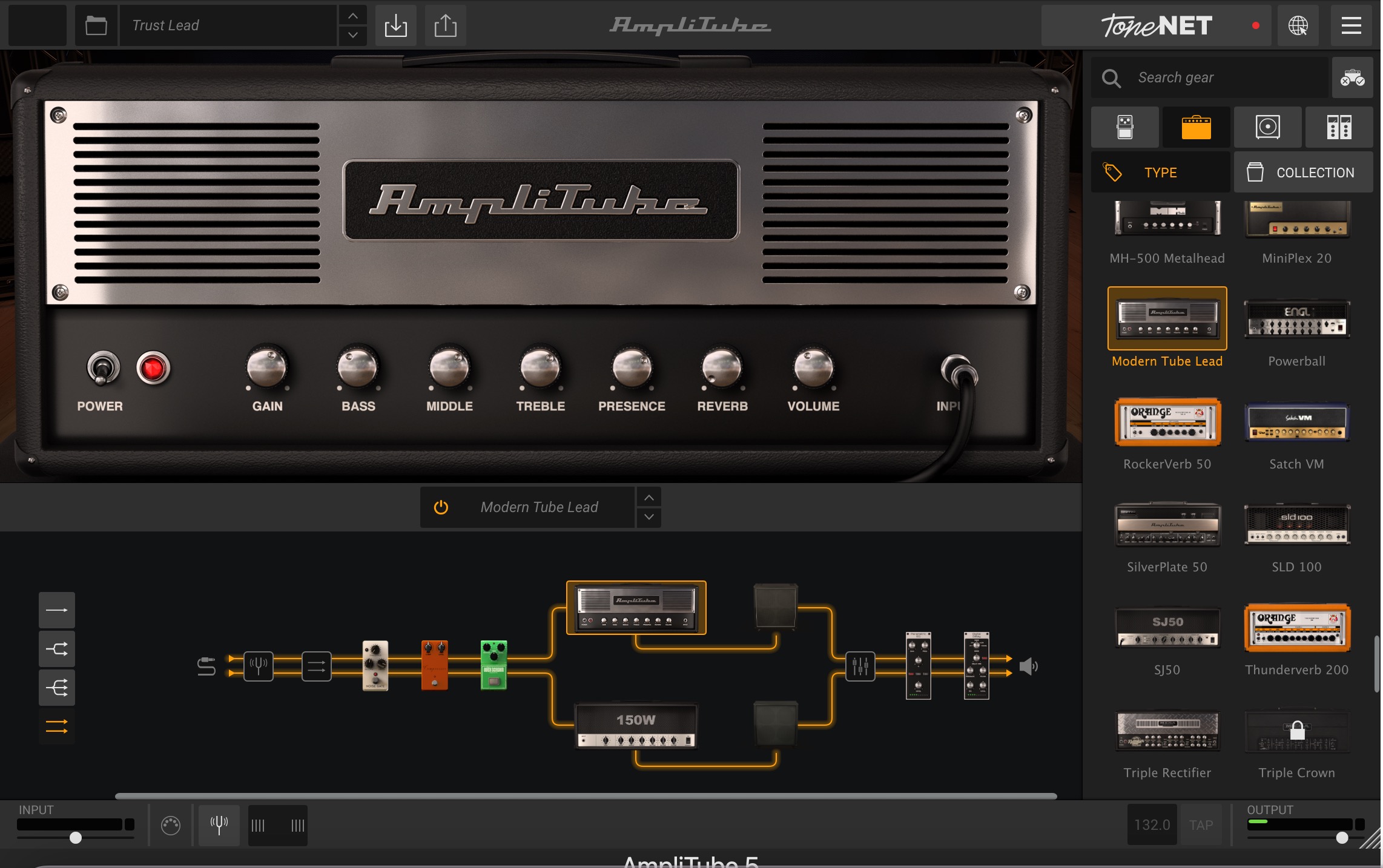Screen dimensions: 1383x868
Task: Choose the three-way split routing layout
Action: point(57,688)
